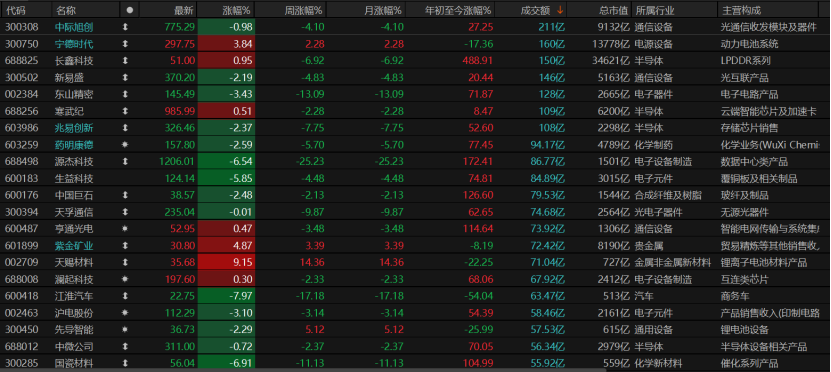
Task: Click the green -7.97 change cell for 江淮汽车
Action: coord(226,296)
